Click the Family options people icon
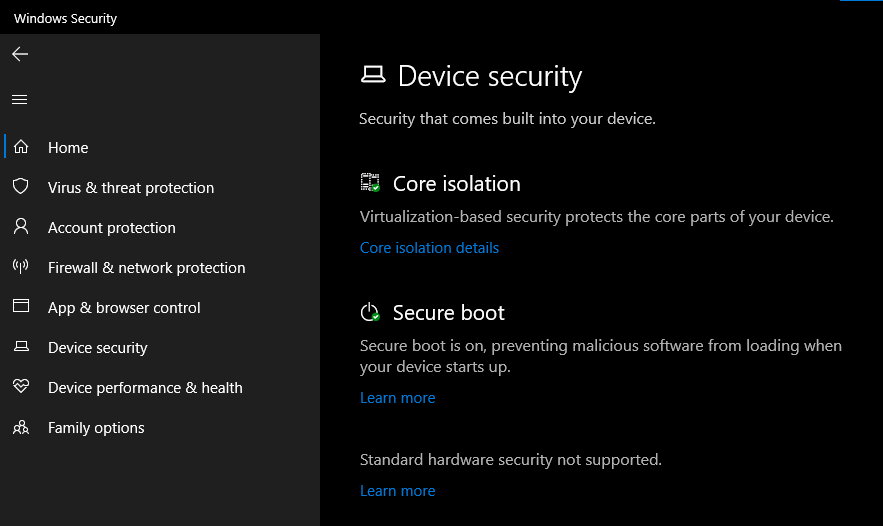Viewport: 883px width, 526px height. pos(20,427)
